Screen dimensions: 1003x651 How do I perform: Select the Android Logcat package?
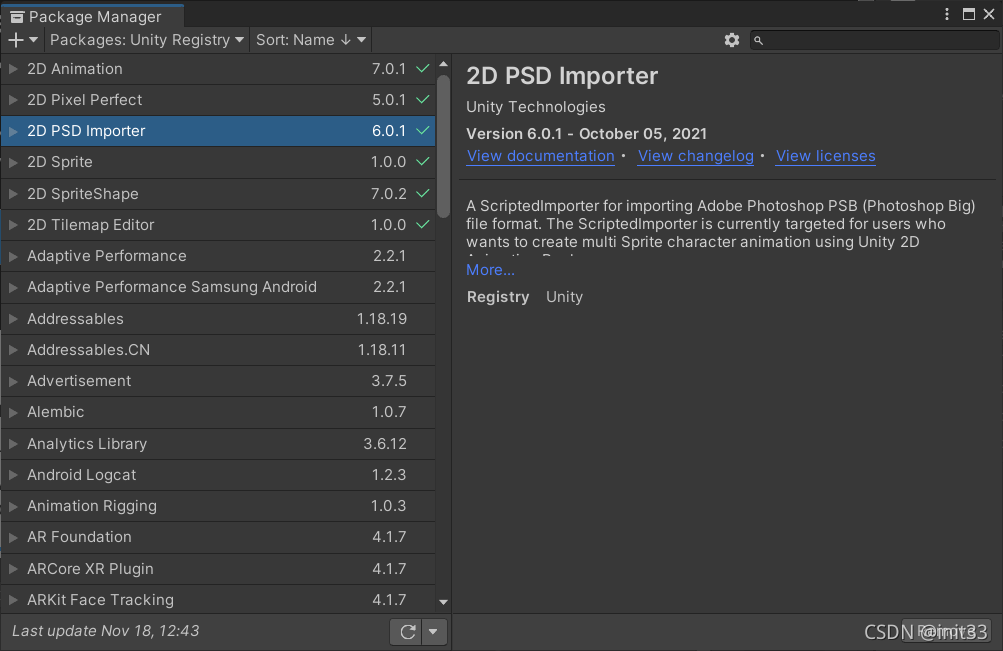(x=217, y=475)
